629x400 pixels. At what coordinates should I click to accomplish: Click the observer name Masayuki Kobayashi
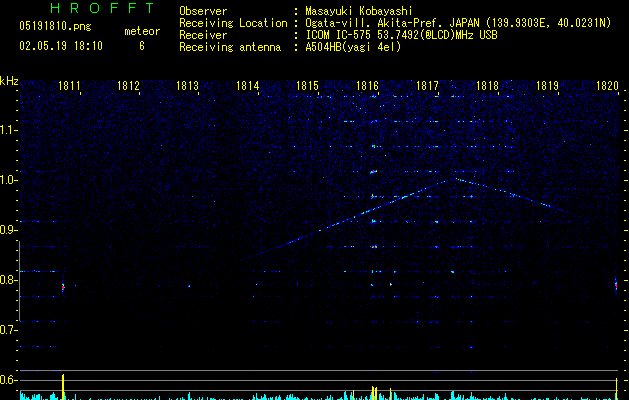pyautogui.click(x=359, y=11)
